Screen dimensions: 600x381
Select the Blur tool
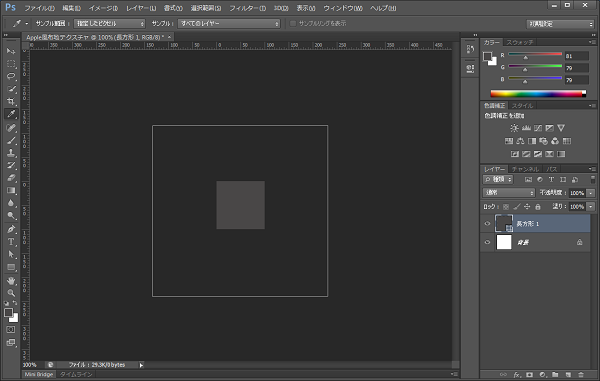click(x=11, y=203)
